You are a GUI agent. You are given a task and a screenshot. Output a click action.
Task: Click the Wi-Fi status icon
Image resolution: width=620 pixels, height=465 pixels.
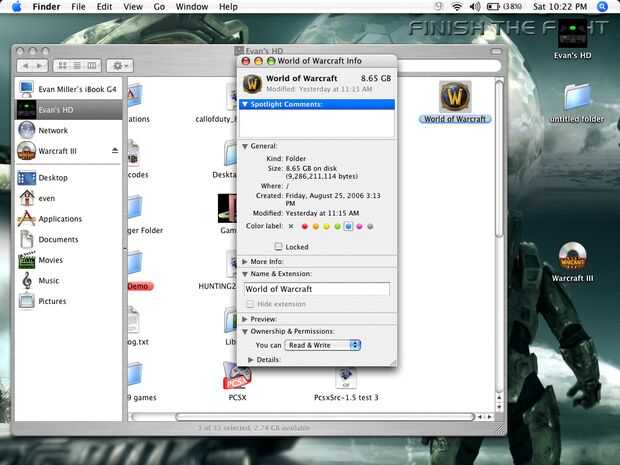[457, 7]
